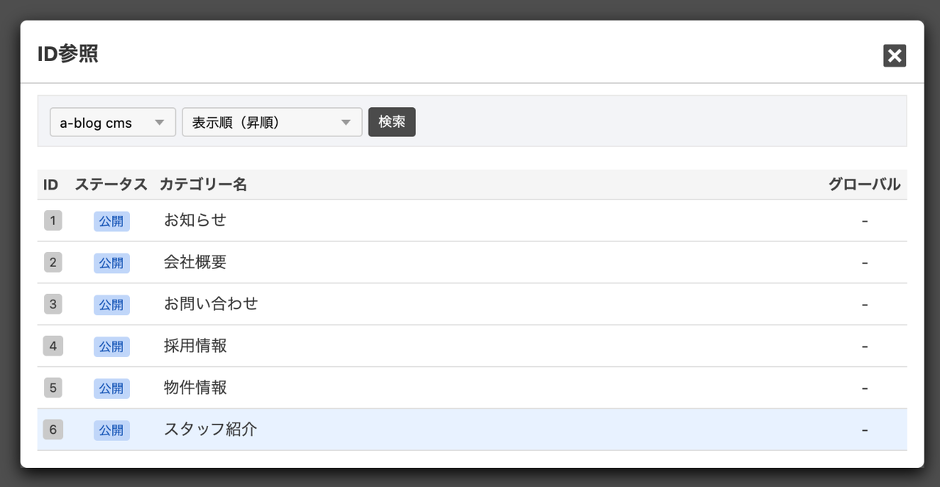Pick the お問い合わせ category

210,304
